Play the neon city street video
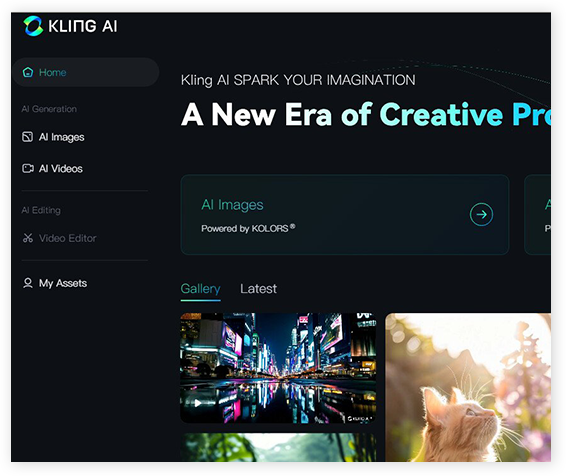566x476 pixels. [198, 403]
